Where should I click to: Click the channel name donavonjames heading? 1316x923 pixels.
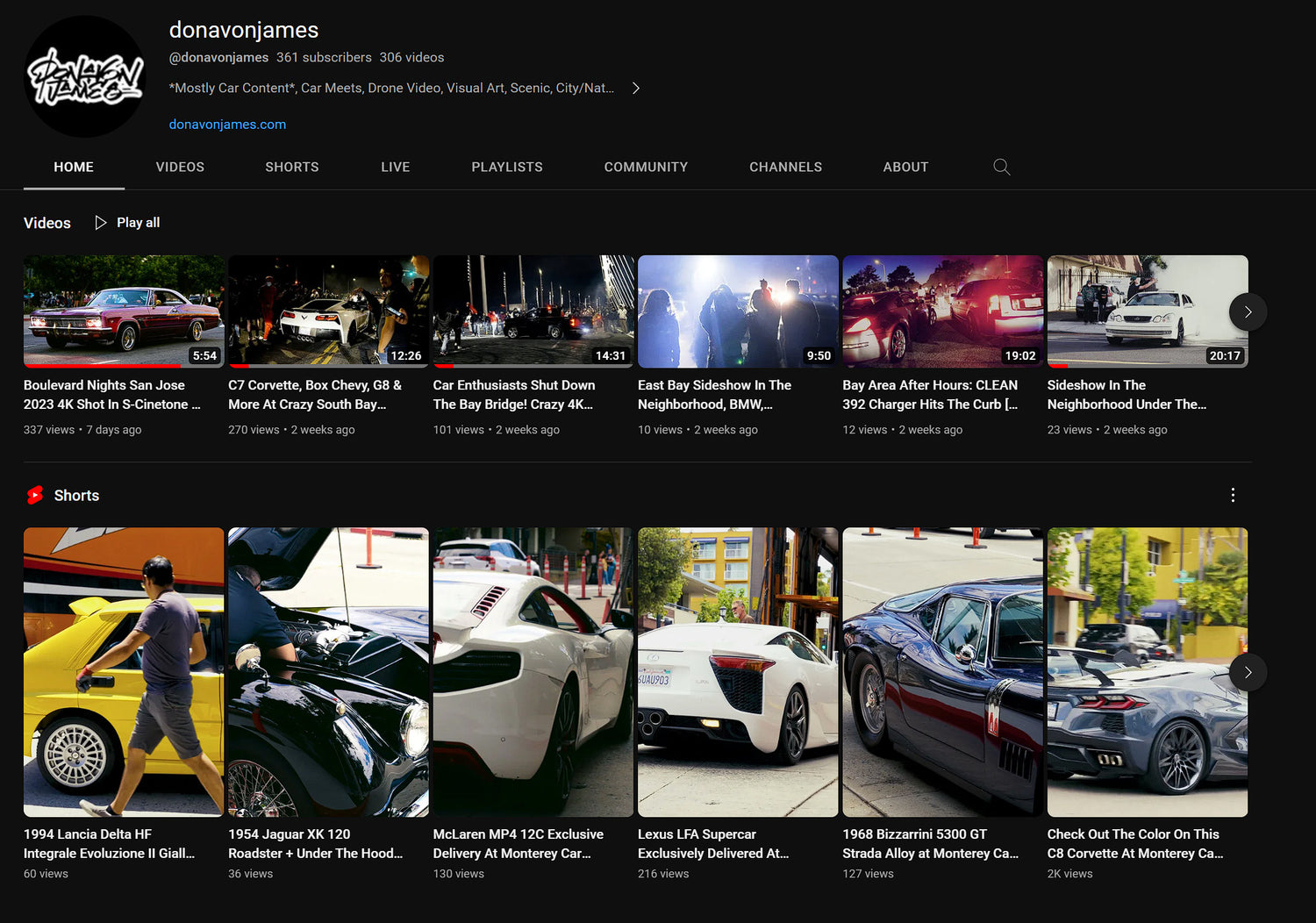(244, 30)
